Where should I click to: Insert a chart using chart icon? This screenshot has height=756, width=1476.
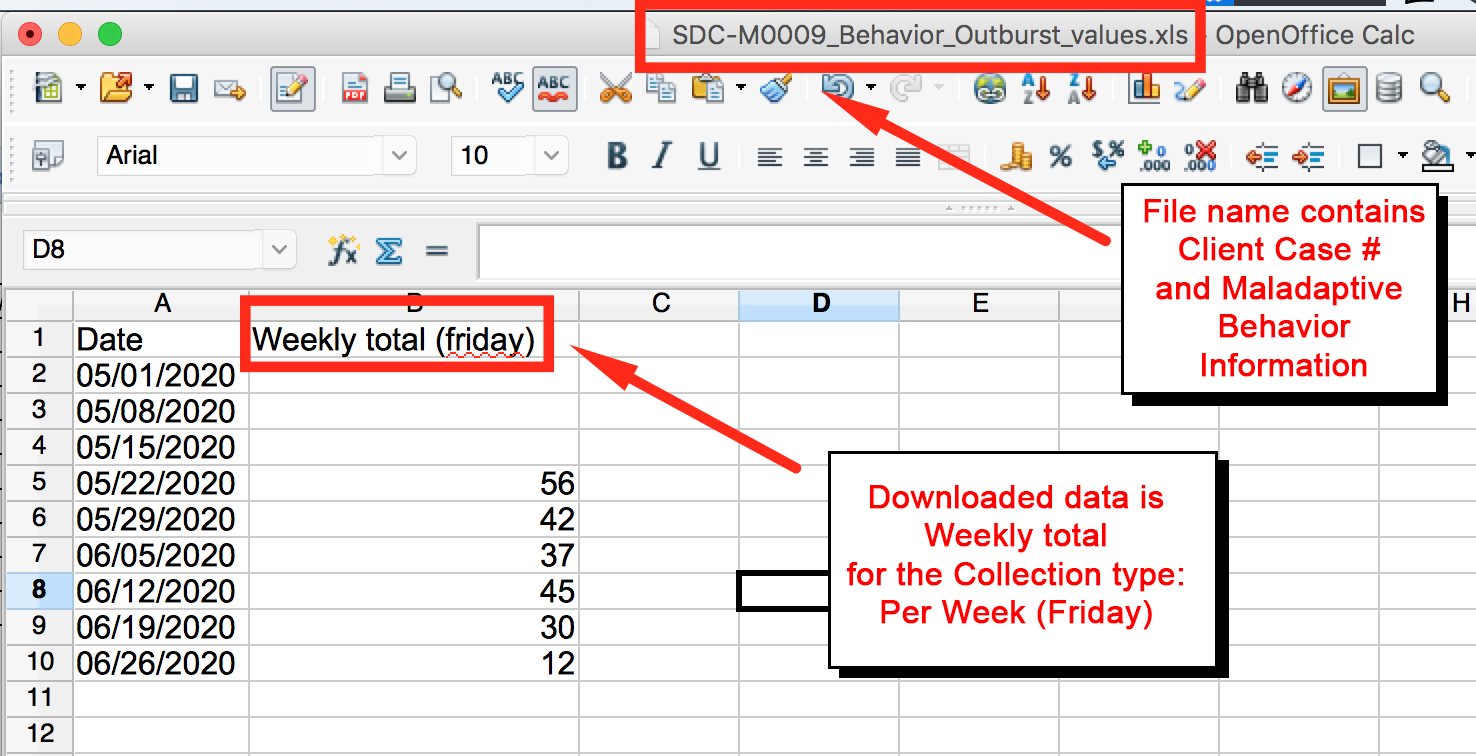tap(1143, 89)
